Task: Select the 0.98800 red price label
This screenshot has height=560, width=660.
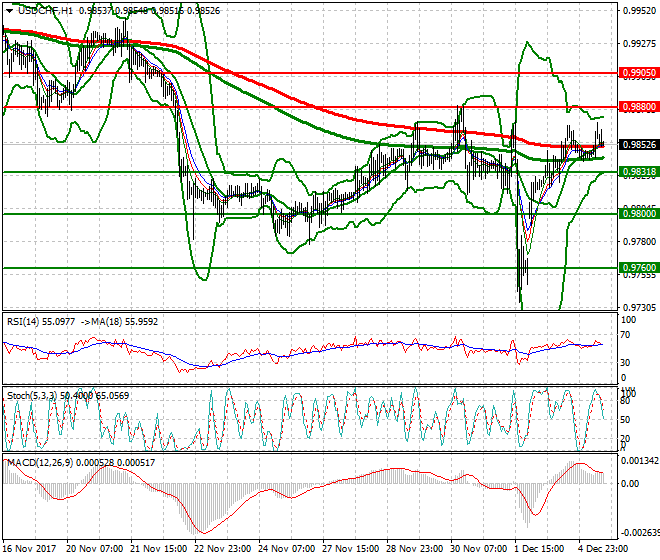Action: coord(637,106)
